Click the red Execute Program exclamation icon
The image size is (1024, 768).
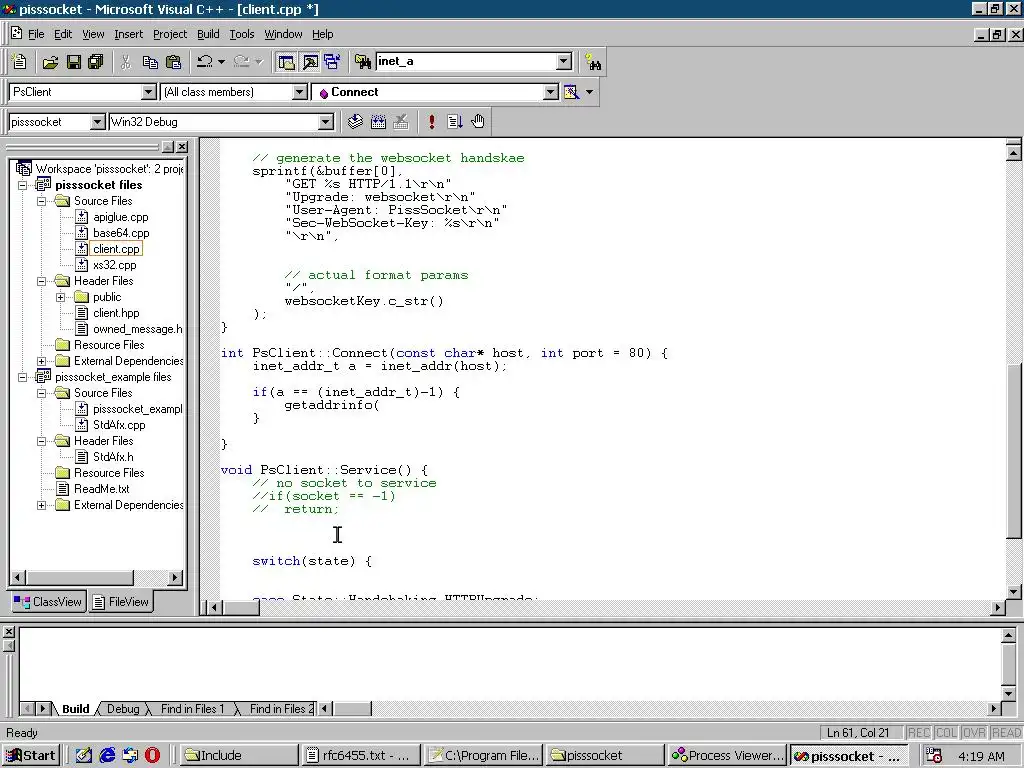tap(432, 121)
